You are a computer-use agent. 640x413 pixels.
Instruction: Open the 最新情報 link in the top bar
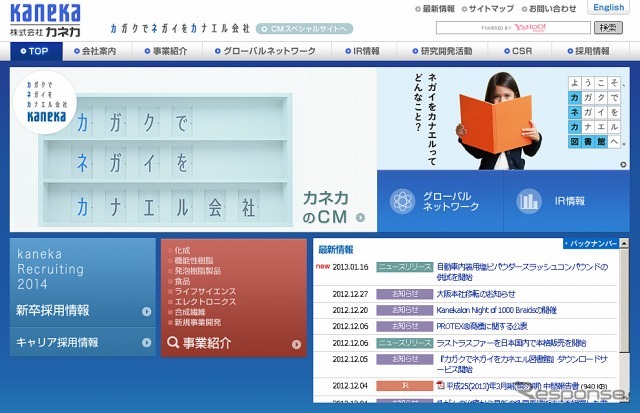[x=435, y=9]
